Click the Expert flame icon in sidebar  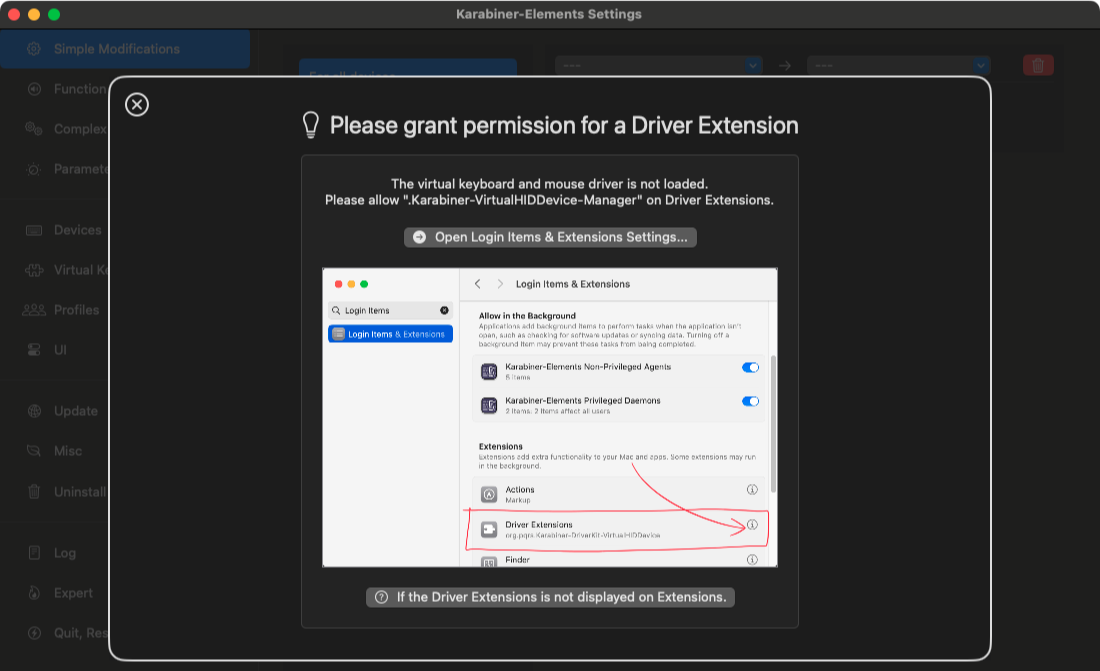click(34, 593)
